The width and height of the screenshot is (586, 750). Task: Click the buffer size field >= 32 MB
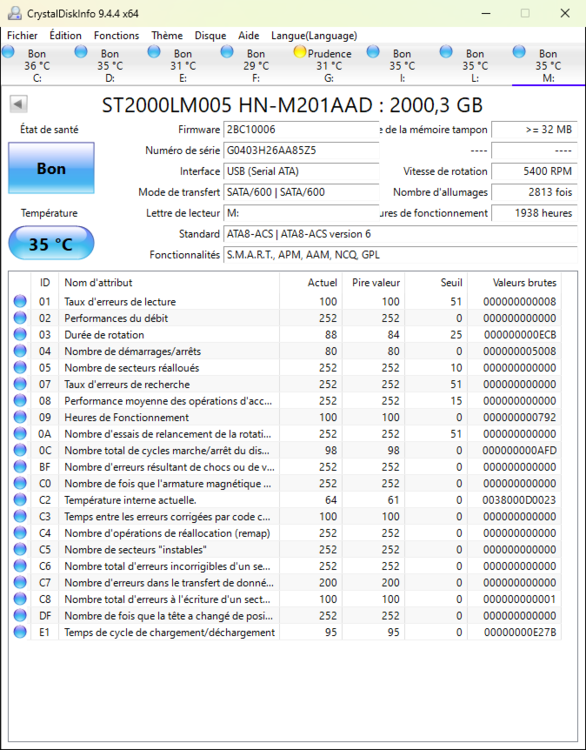[534, 129]
